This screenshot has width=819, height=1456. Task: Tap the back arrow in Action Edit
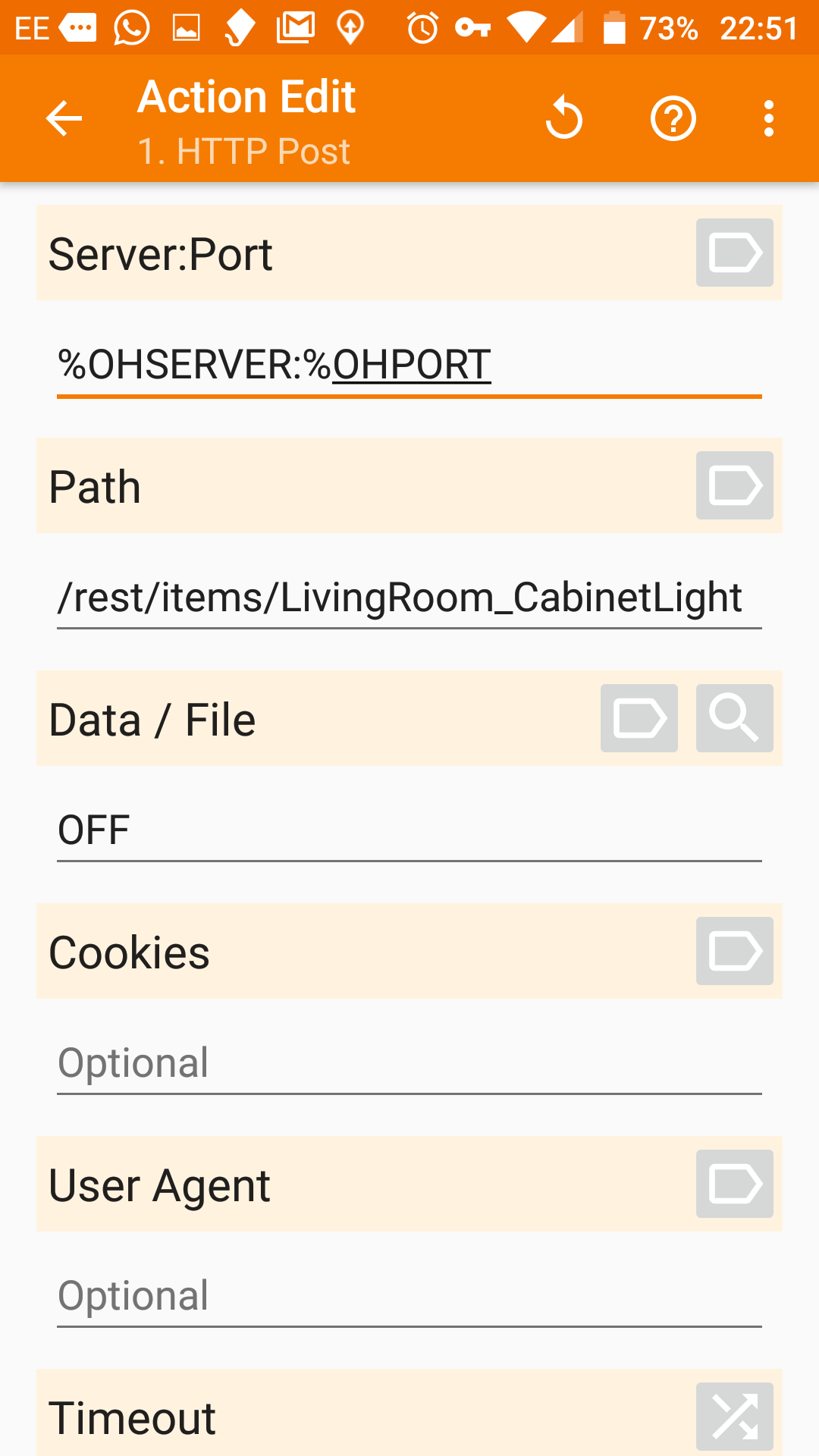coord(64,119)
